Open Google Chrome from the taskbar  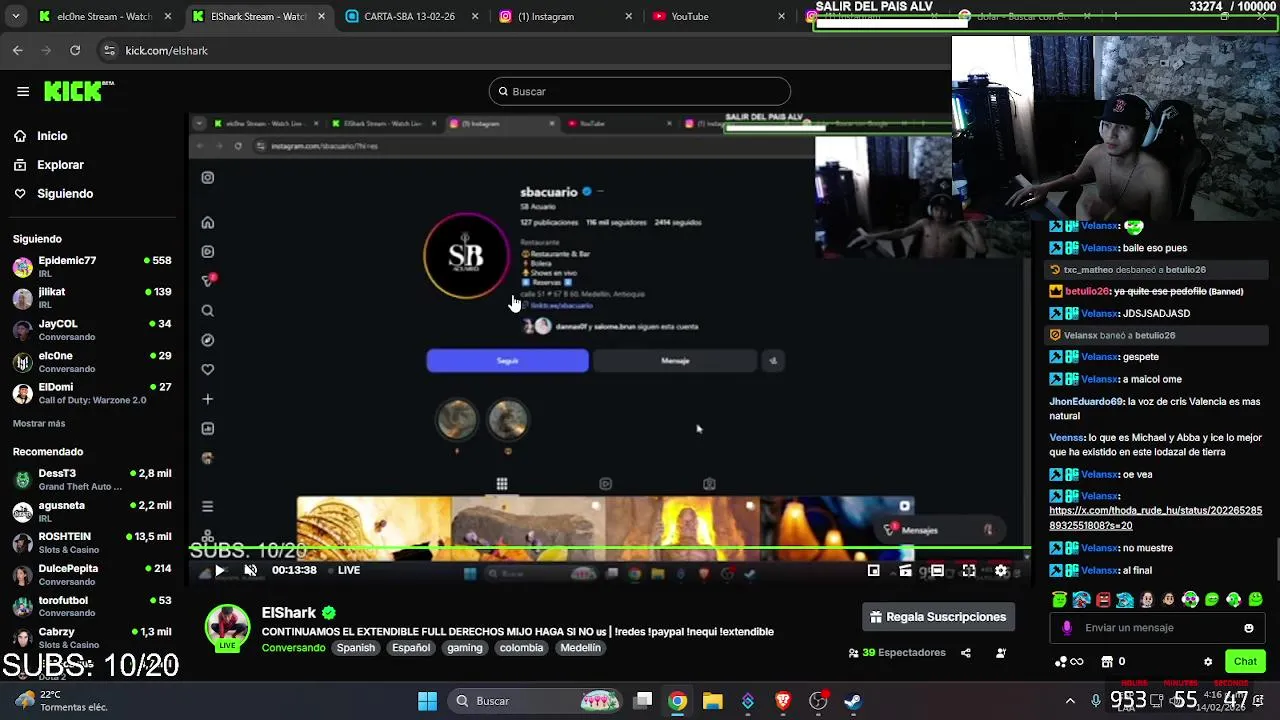(678, 701)
